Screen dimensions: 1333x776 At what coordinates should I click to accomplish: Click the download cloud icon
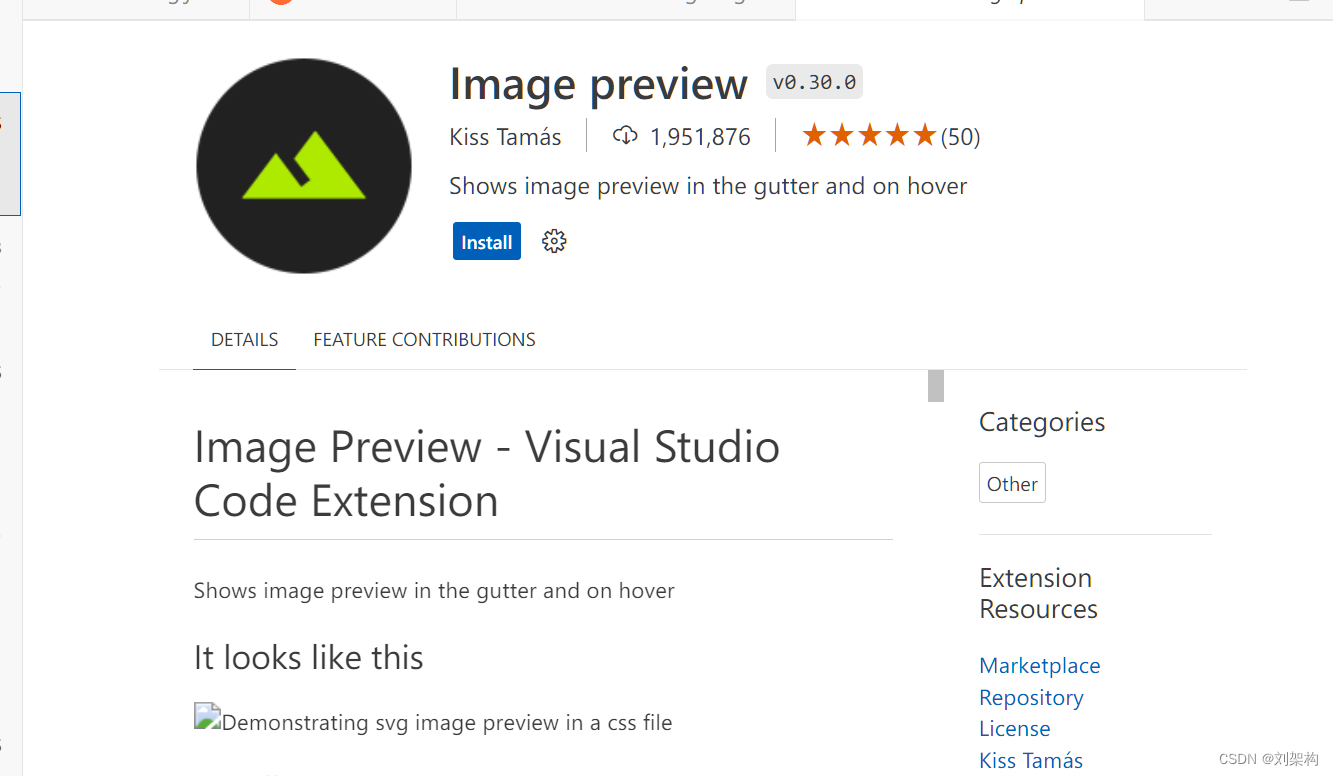coord(625,135)
